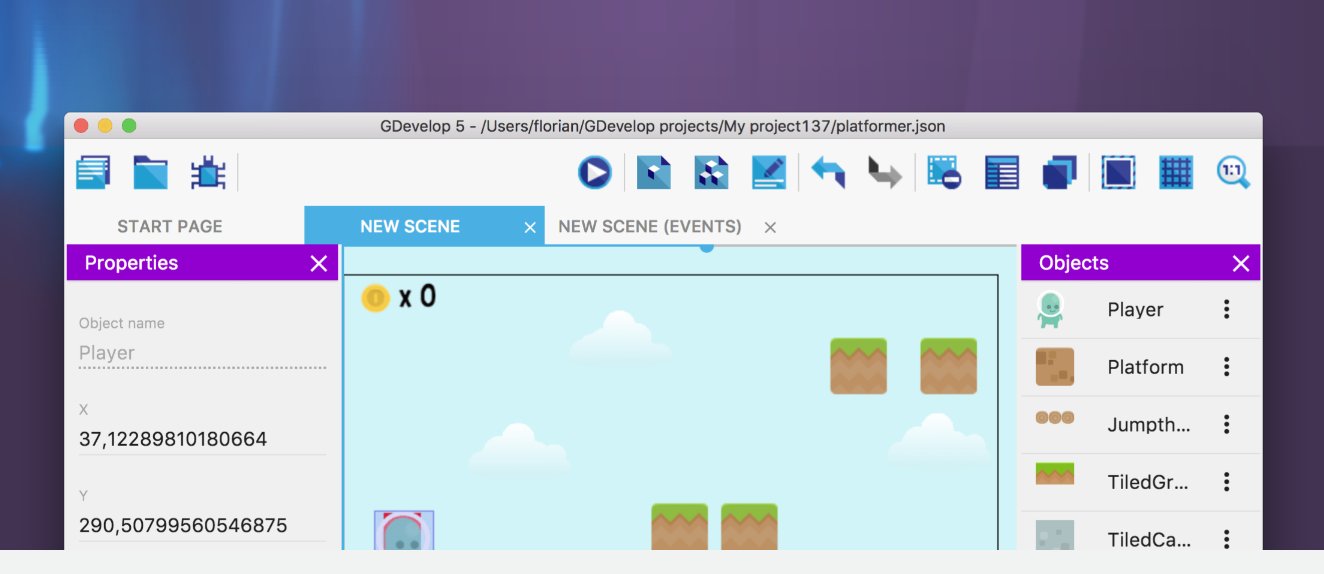Click the X position input field

click(x=202, y=439)
